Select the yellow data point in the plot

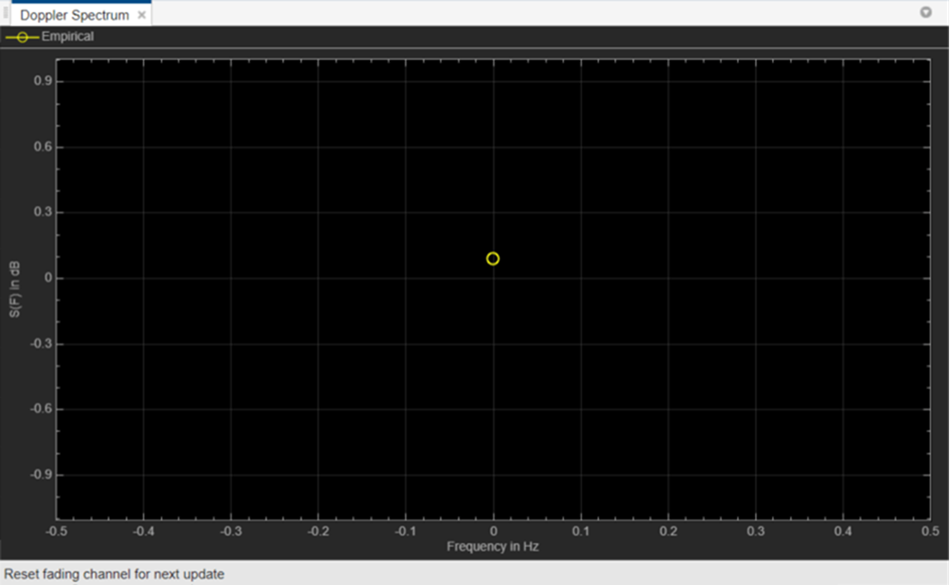[492, 258]
